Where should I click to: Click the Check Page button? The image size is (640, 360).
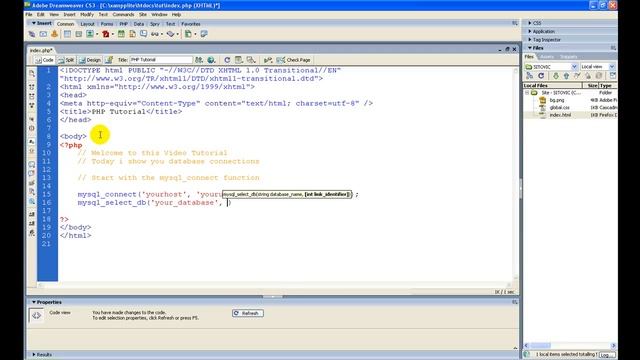click(x=294, y=60)
